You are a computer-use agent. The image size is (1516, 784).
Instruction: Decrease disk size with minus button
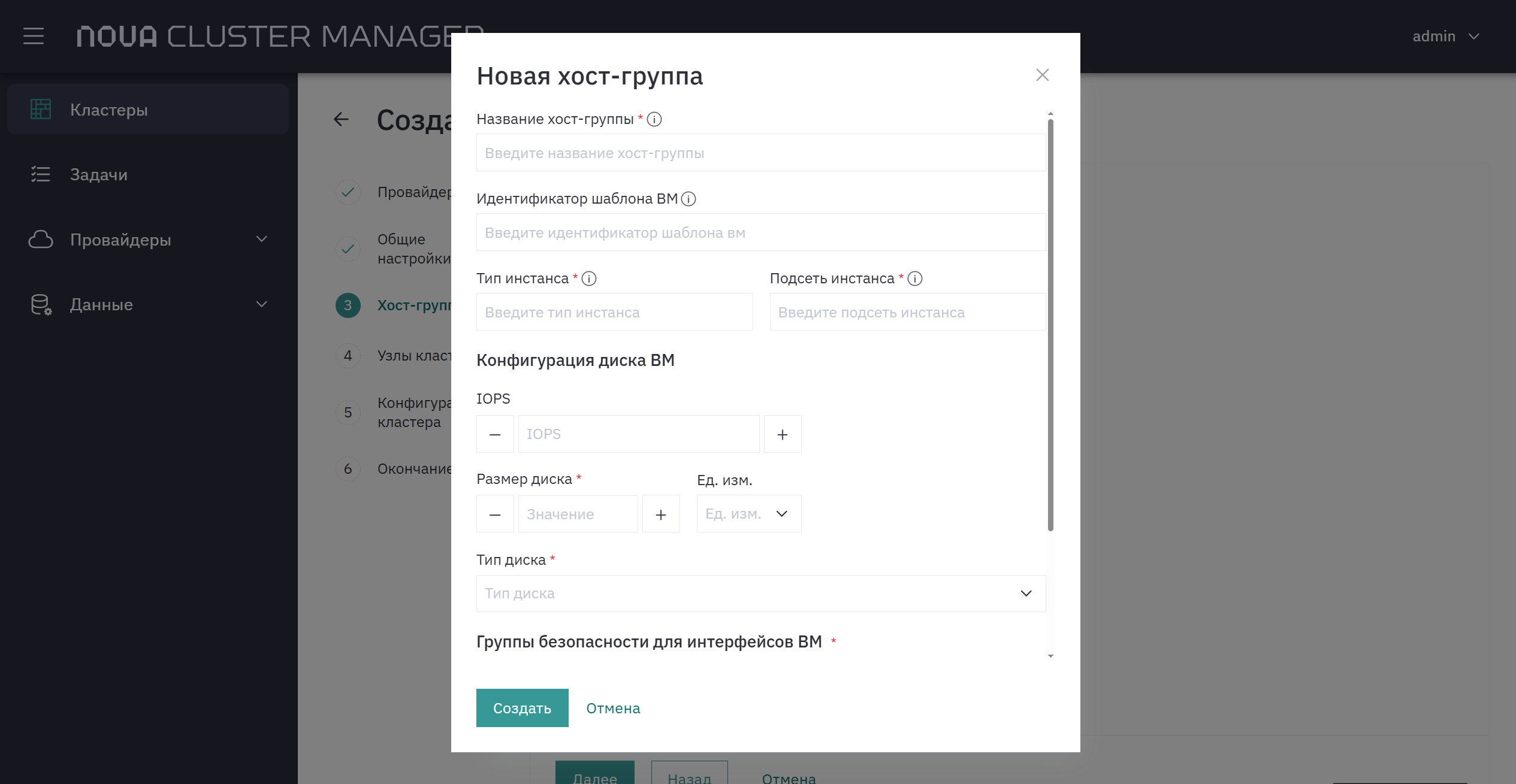(495, 514)
